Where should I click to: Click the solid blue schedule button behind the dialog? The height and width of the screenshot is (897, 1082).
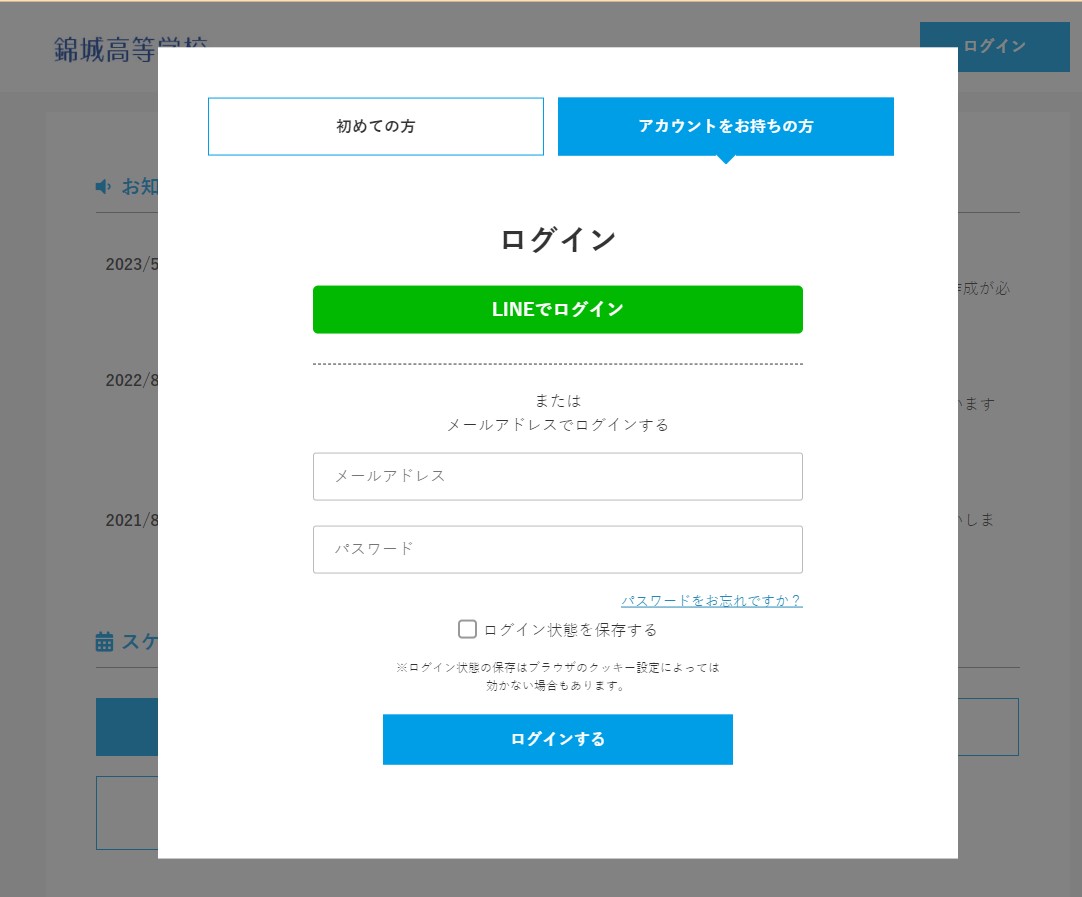(127, 727)
